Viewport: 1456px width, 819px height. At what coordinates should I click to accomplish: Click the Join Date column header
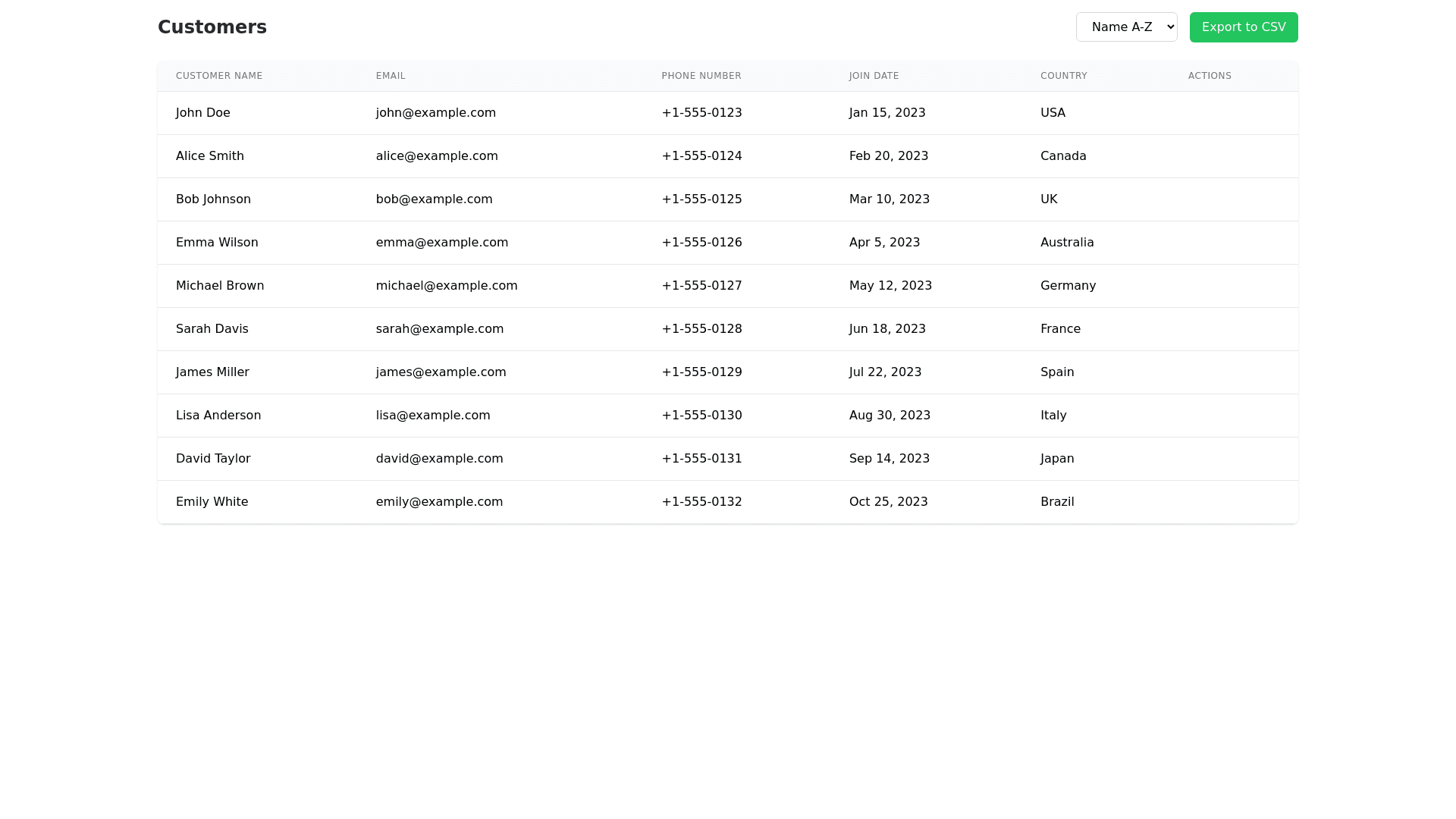pos(874,76)
